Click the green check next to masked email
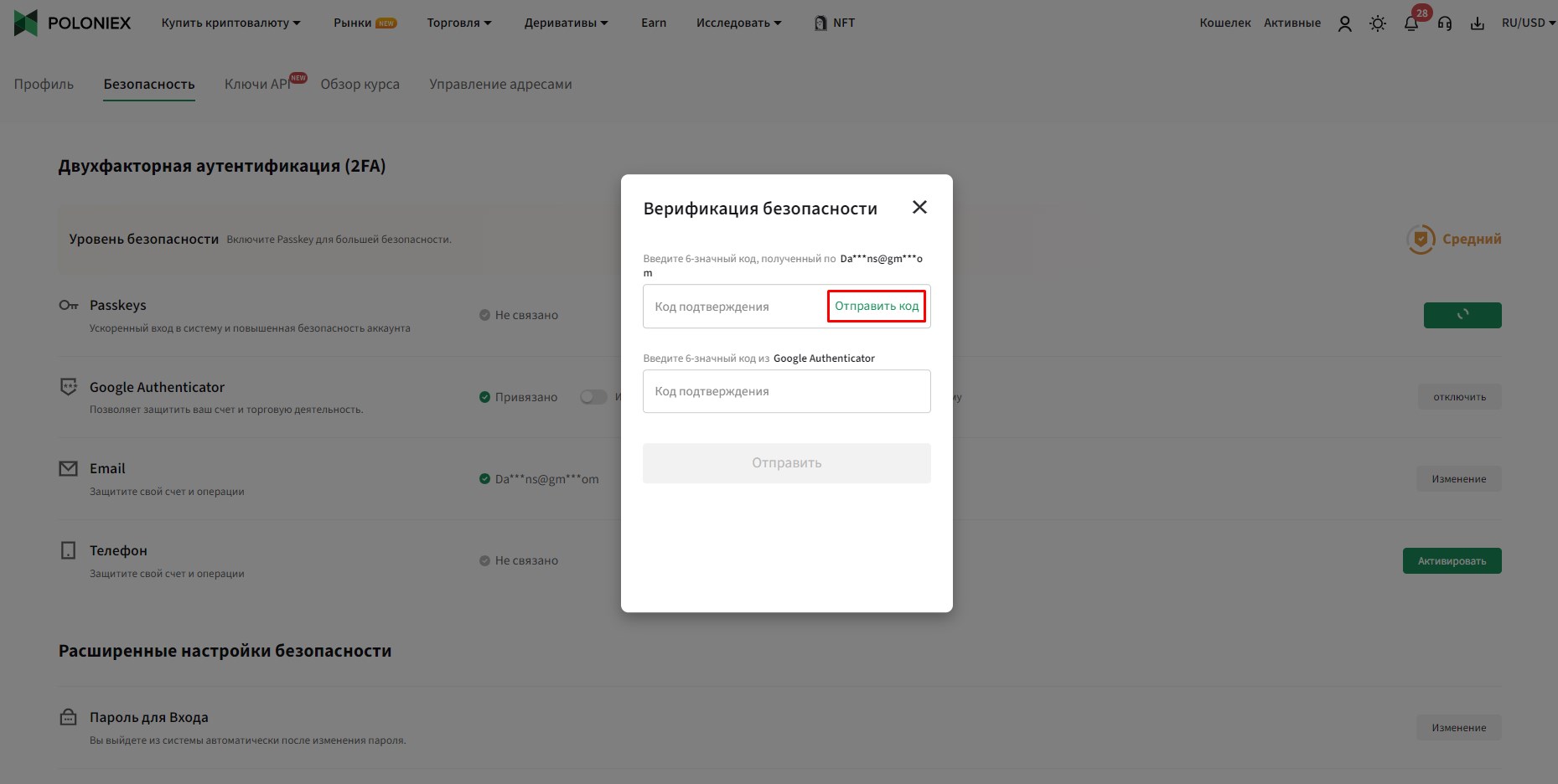The width and height of the screenshot is (1558, 784). click(484, 479)
